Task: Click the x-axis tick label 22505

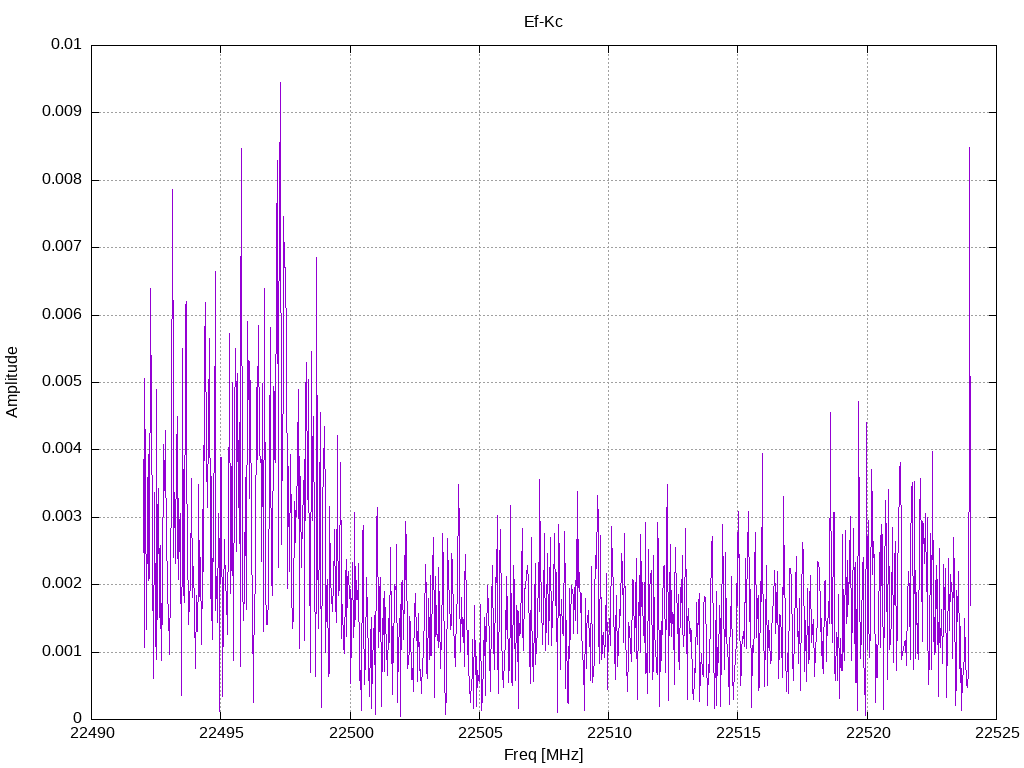Action: 479,733
